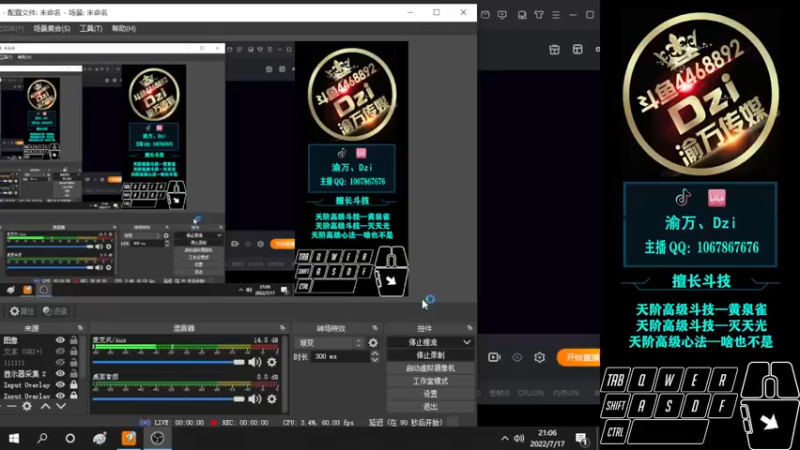
Task: Open Cortana circle on the taskbar
Action: pos(70,438)
